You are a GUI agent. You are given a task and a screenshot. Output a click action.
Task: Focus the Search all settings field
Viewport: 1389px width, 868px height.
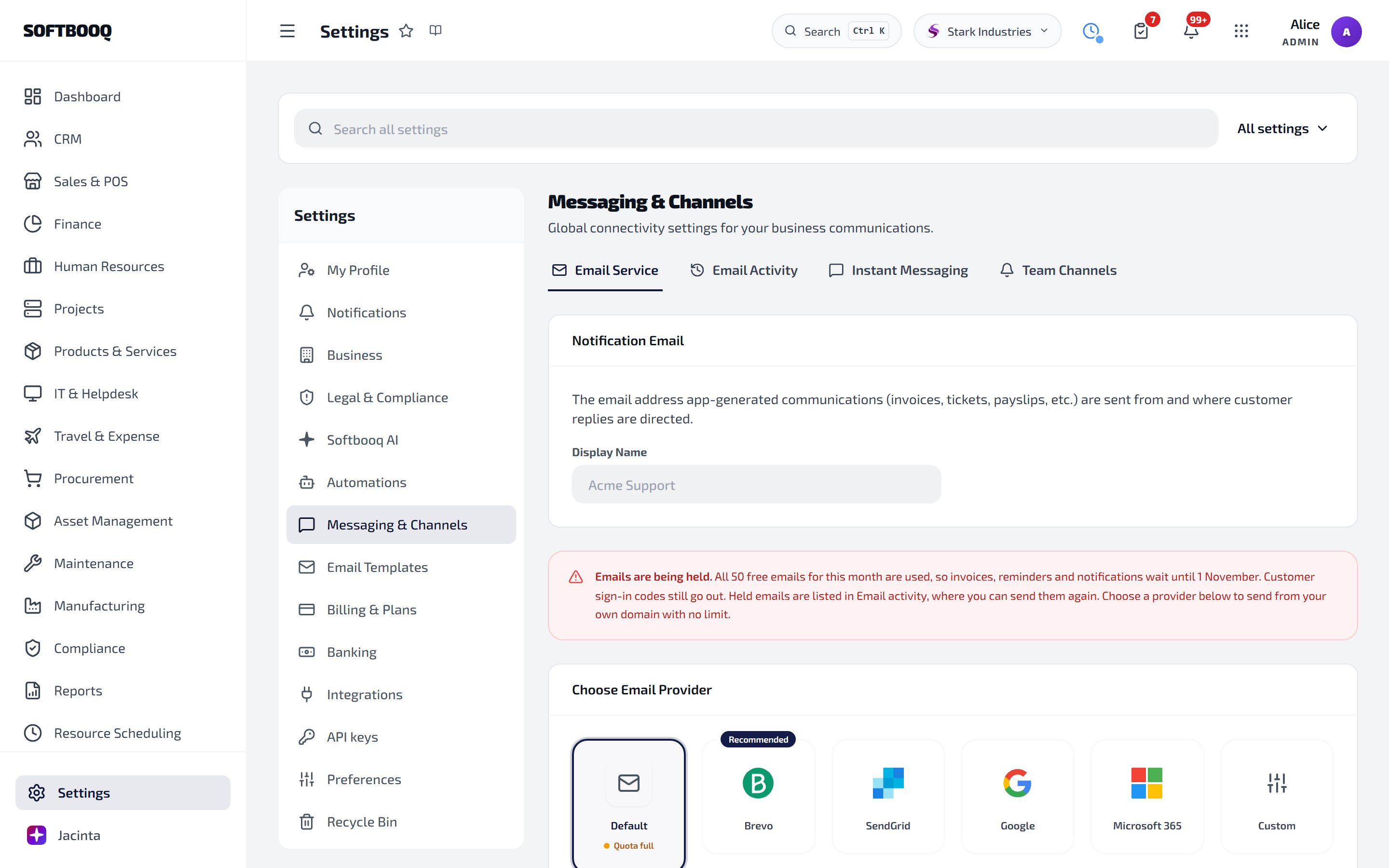pos(756,129)
